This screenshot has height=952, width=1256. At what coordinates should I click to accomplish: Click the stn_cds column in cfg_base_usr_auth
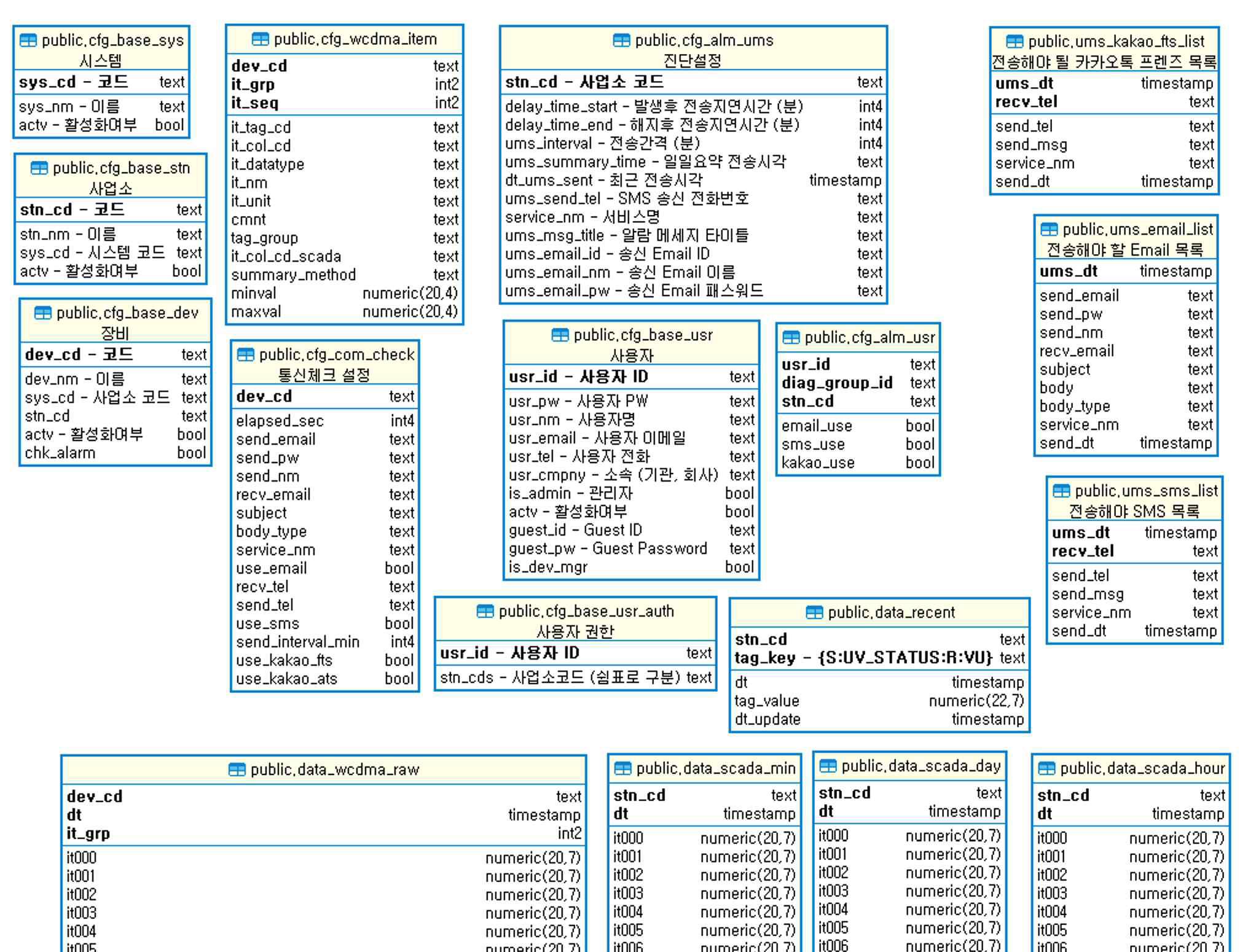click(x=576, y=678)
